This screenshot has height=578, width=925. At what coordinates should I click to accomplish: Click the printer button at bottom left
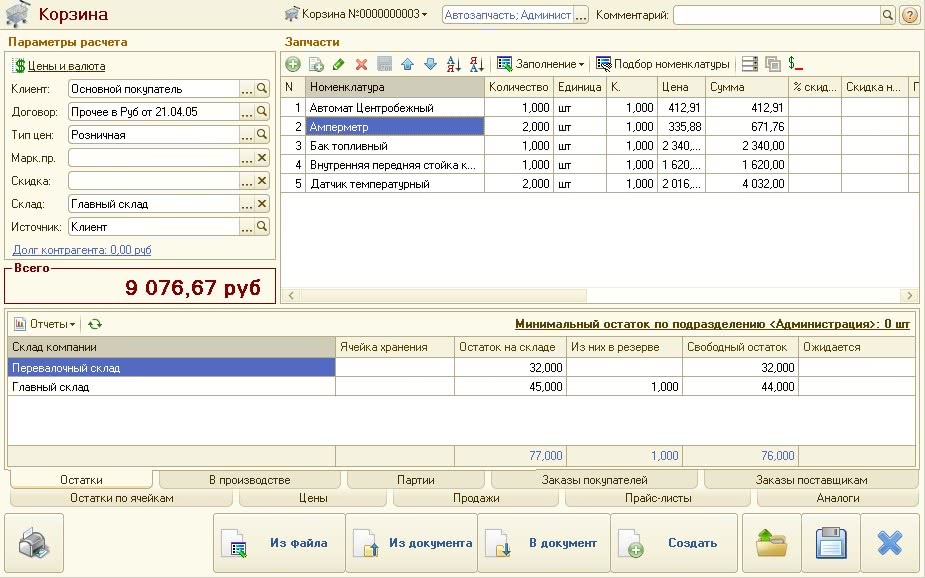[34, 543]
